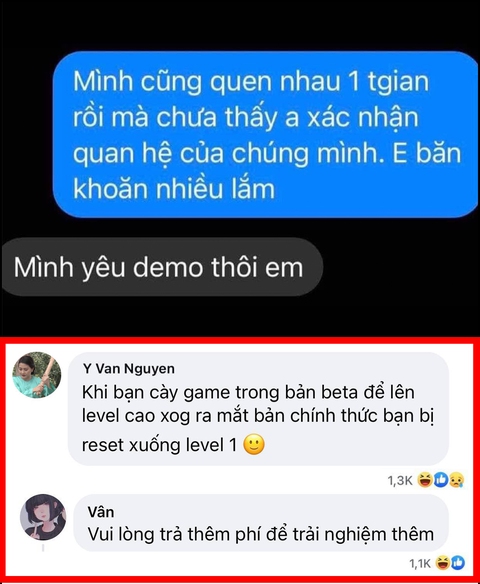View the 1,1K reactions count
This screenshot has height=584, width=480.
(x=420, y=563)
